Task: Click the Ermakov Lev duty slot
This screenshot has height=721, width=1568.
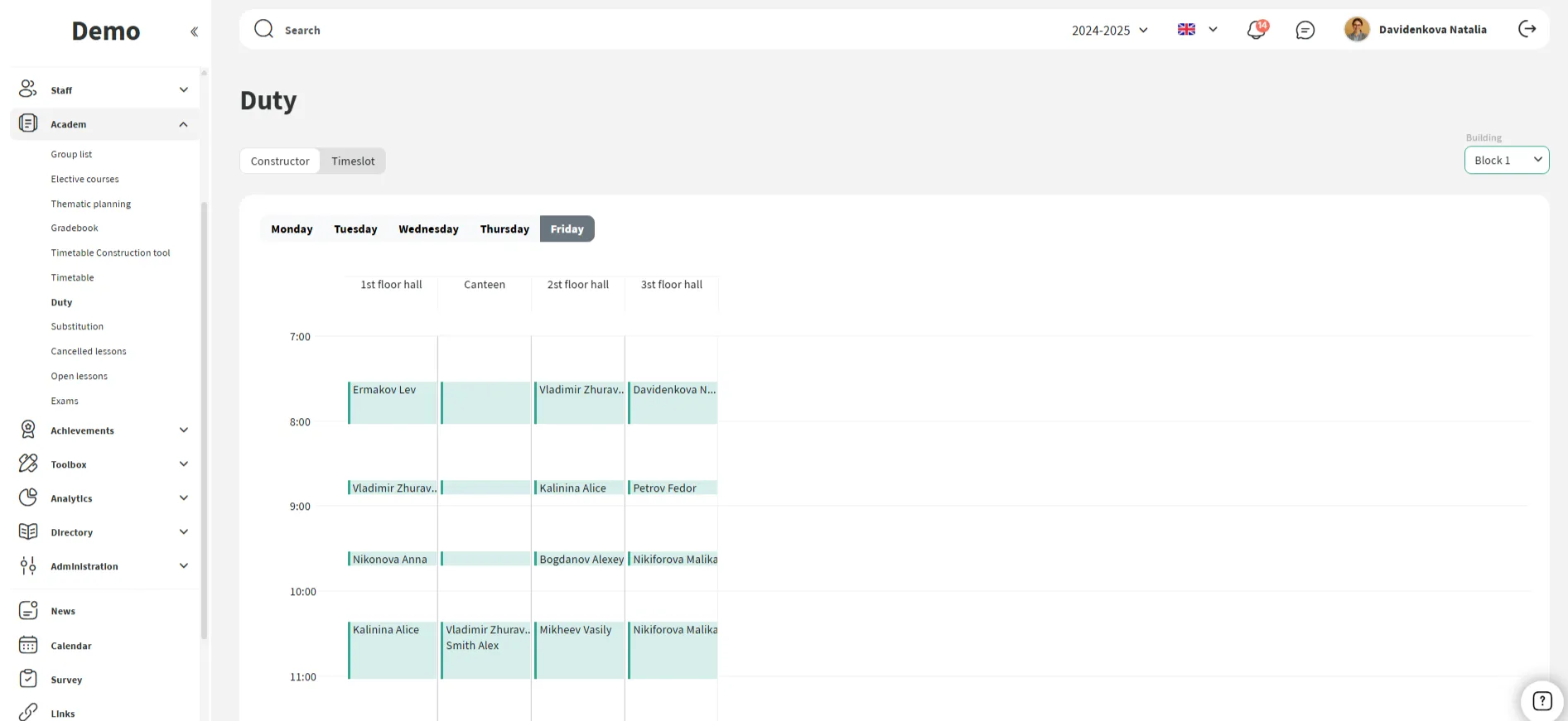Action: (x=393, y=402)
